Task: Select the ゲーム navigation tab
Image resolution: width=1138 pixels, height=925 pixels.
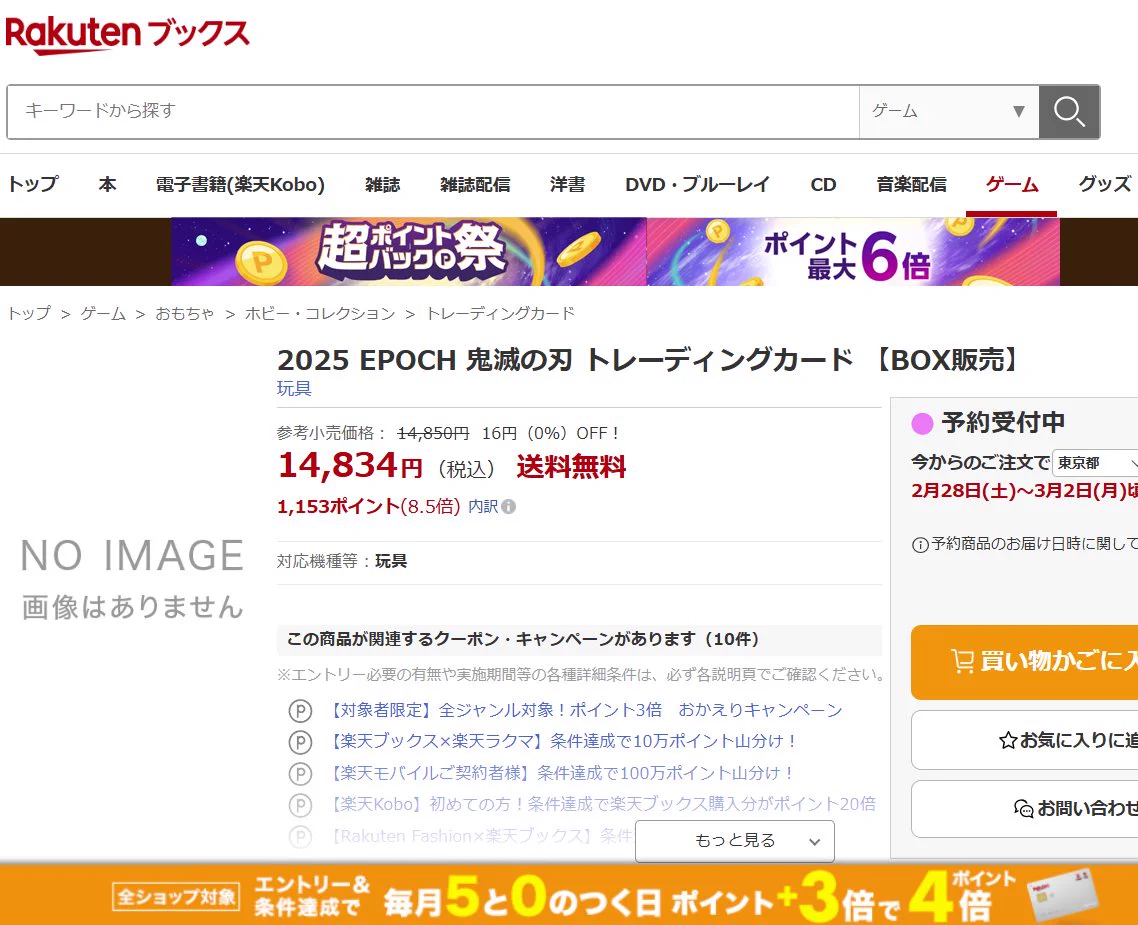Action: tap(1012, 184)
